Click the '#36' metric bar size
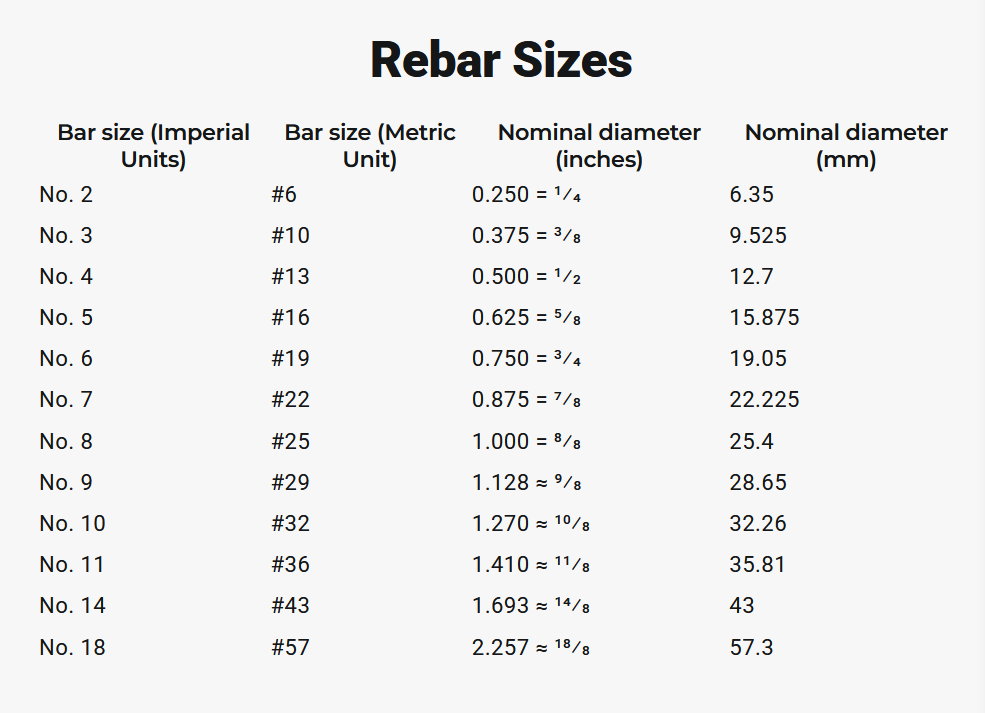The image size is (985, 713). pos(290,565)
